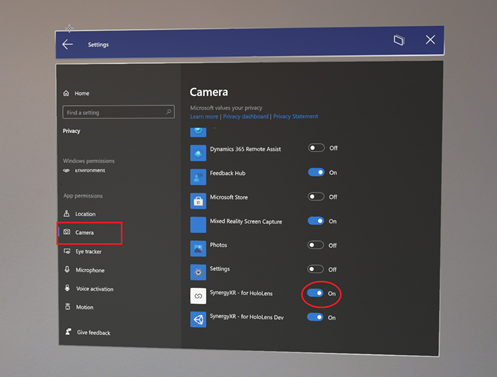Click the Photos app icon
497x377 pixels.
[x=198, y=249]
